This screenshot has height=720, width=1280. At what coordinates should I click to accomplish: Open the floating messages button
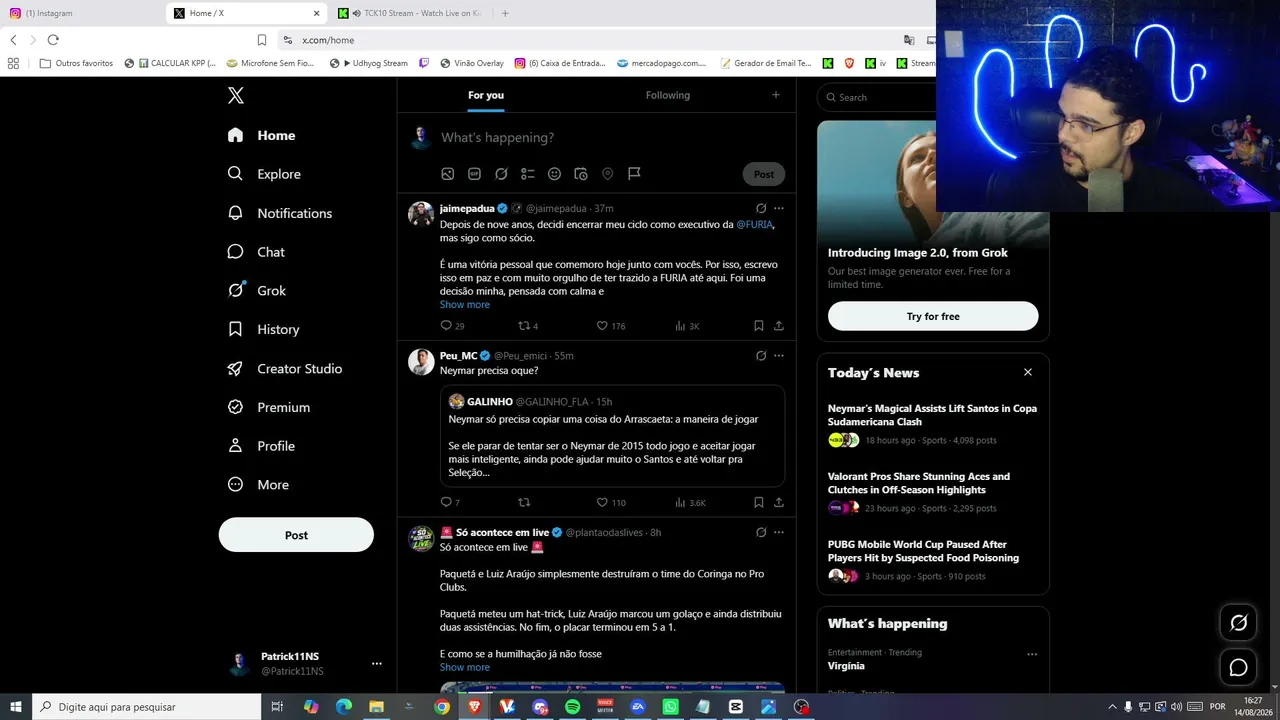coord(1238,667)
